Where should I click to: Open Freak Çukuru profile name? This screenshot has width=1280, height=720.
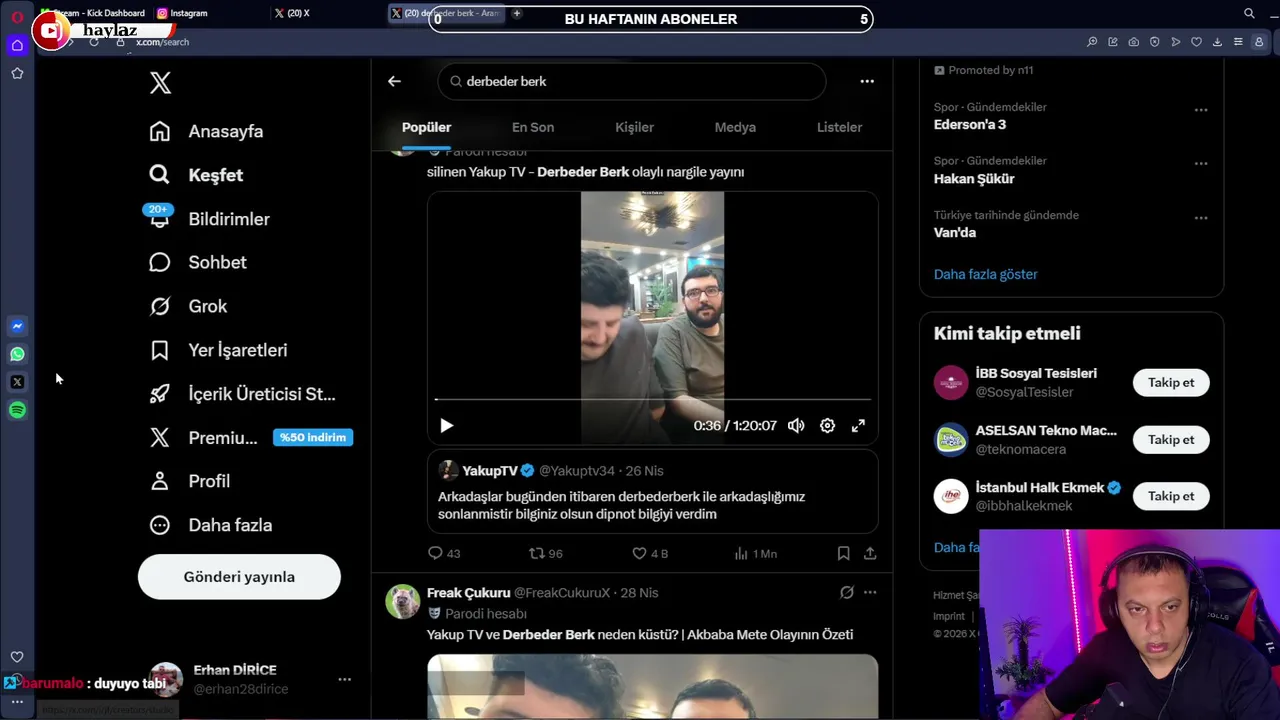[x=468, y=593]
